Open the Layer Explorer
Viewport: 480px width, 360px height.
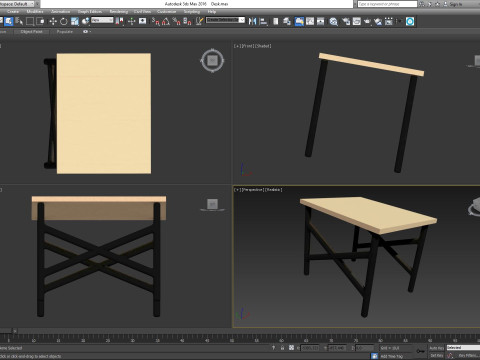click(287, 21)
